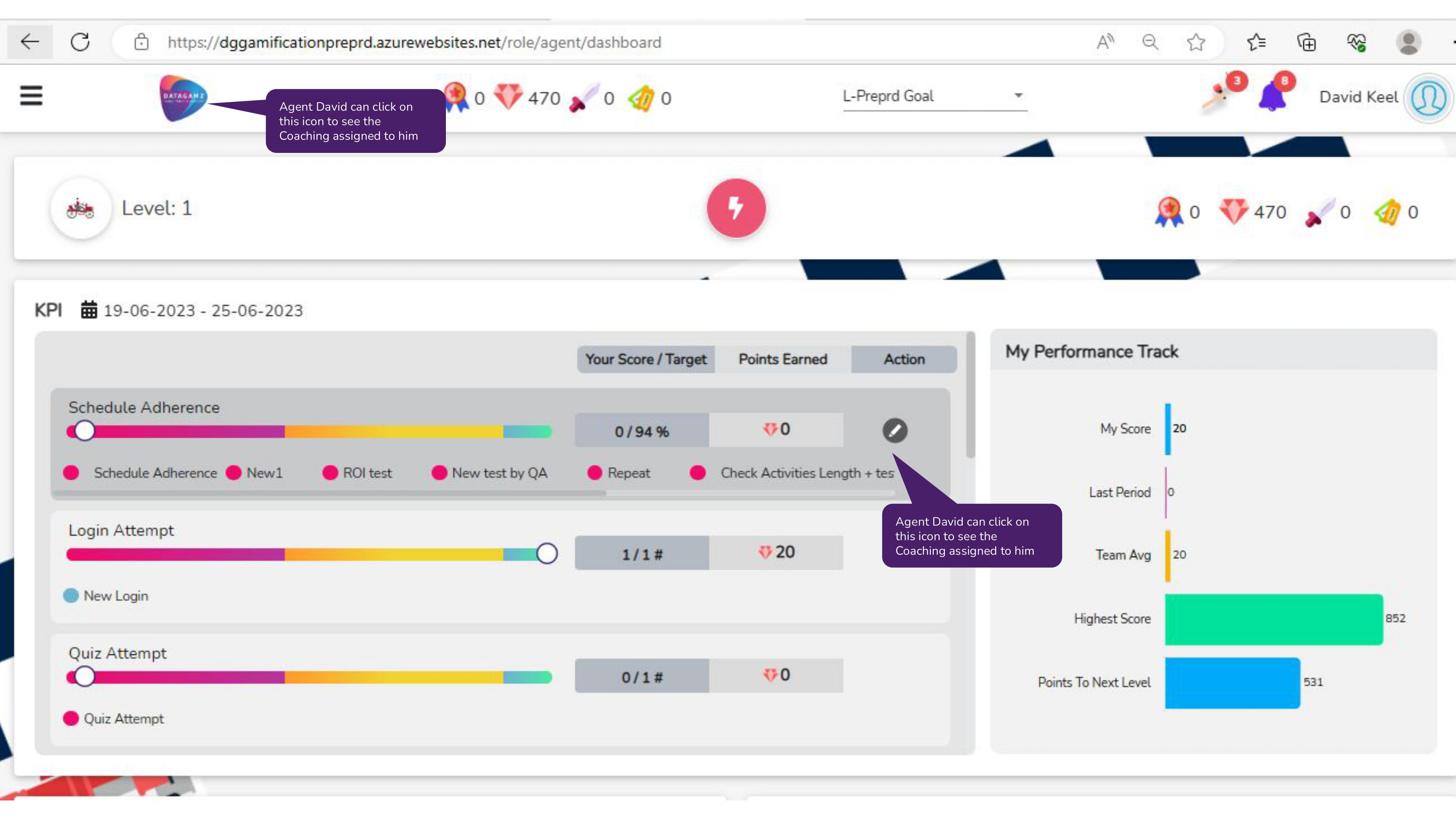Click the Schedule Adherence legend horizontal scrollbar
Viewport: 1456px width, 819px height.
click(x=329, y=494)
